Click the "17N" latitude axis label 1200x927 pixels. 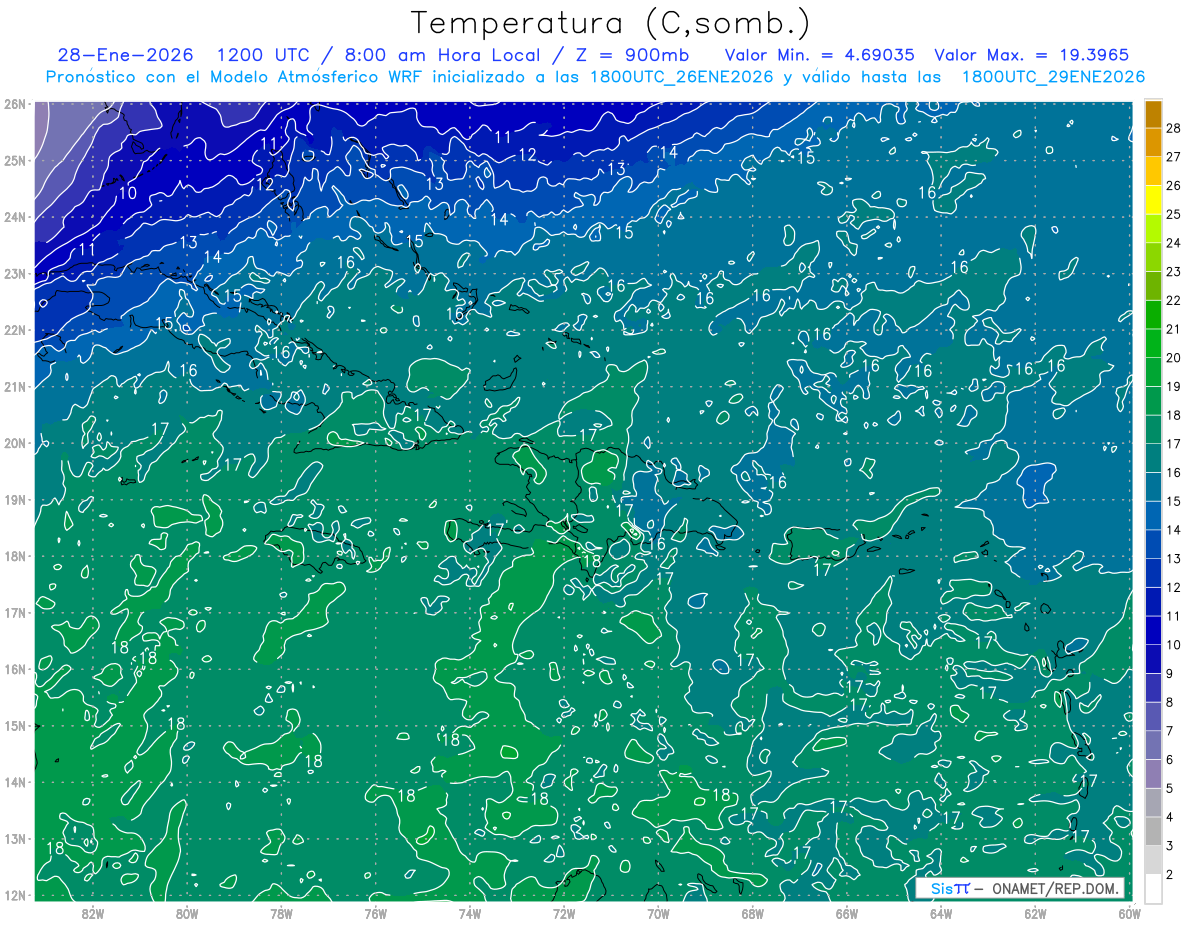15,612
